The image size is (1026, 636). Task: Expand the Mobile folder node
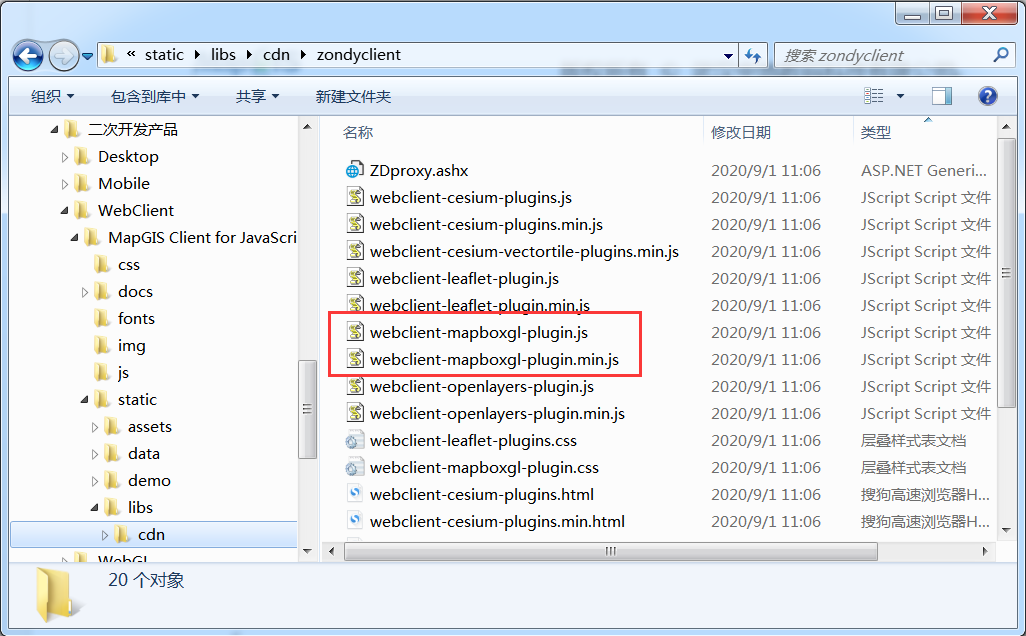pos(64,185)
